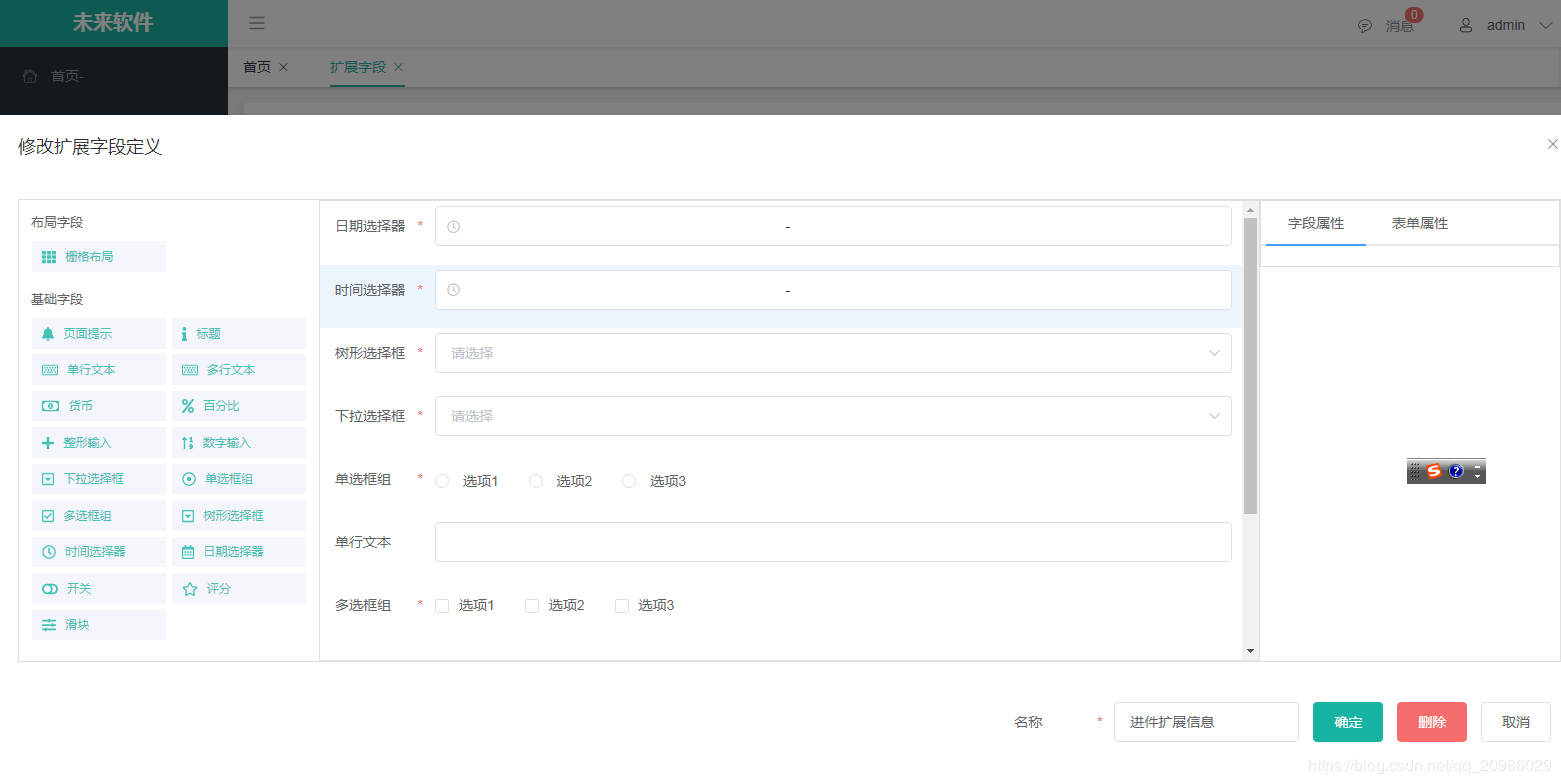Click the form canvas vertical scrollbar thumb
This screenshot has width=1561, height=784.
point(1250,366)
